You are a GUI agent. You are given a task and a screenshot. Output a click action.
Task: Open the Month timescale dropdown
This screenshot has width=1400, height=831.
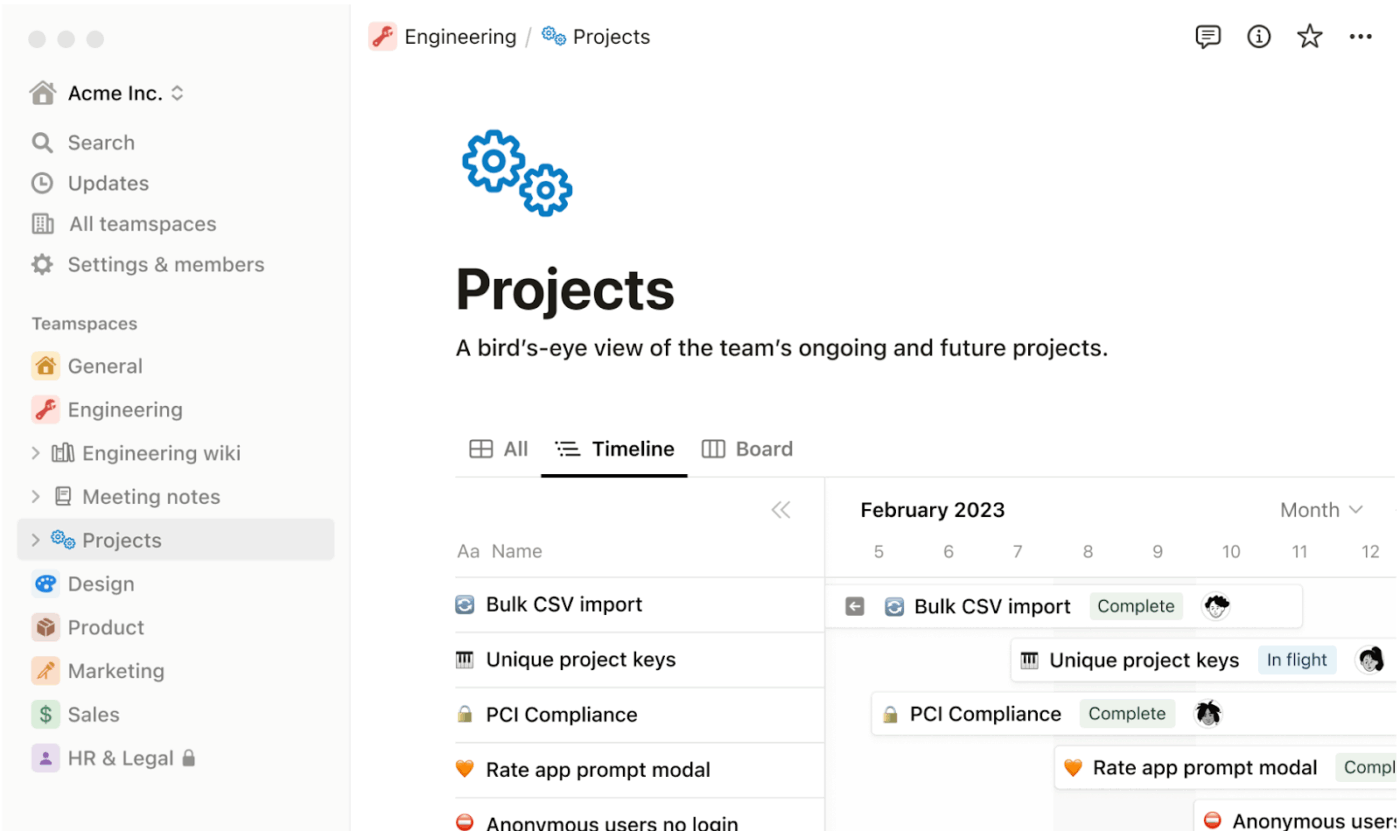click(1321, 510)
